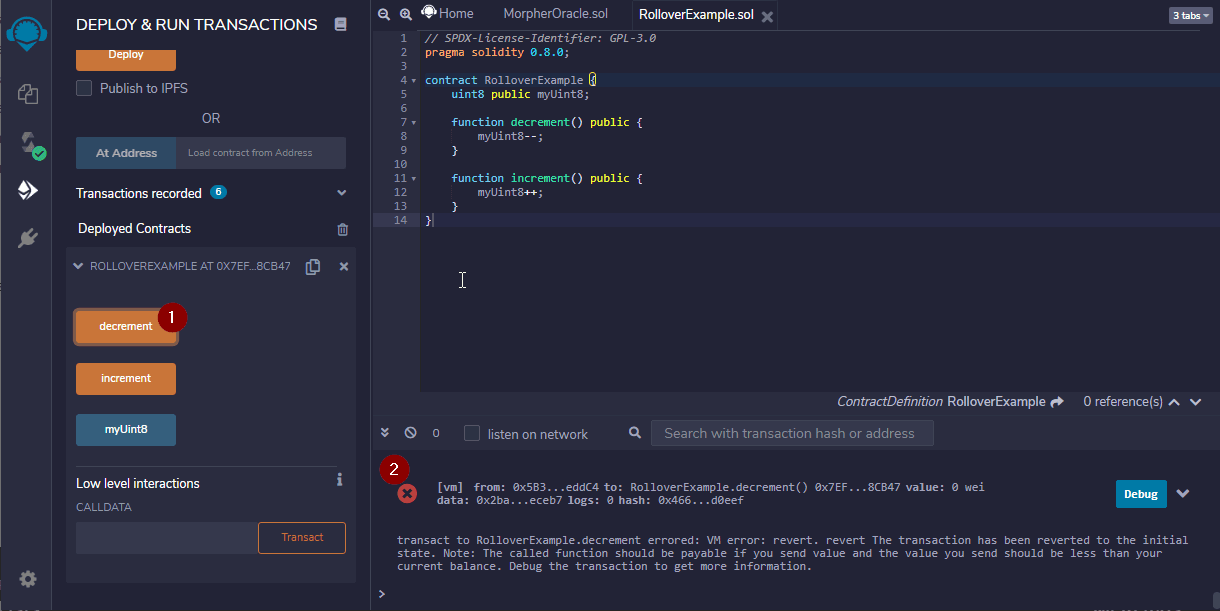Call the increment function button
The width and height of the screenshot is (1220, 611).
coord(126,379)
